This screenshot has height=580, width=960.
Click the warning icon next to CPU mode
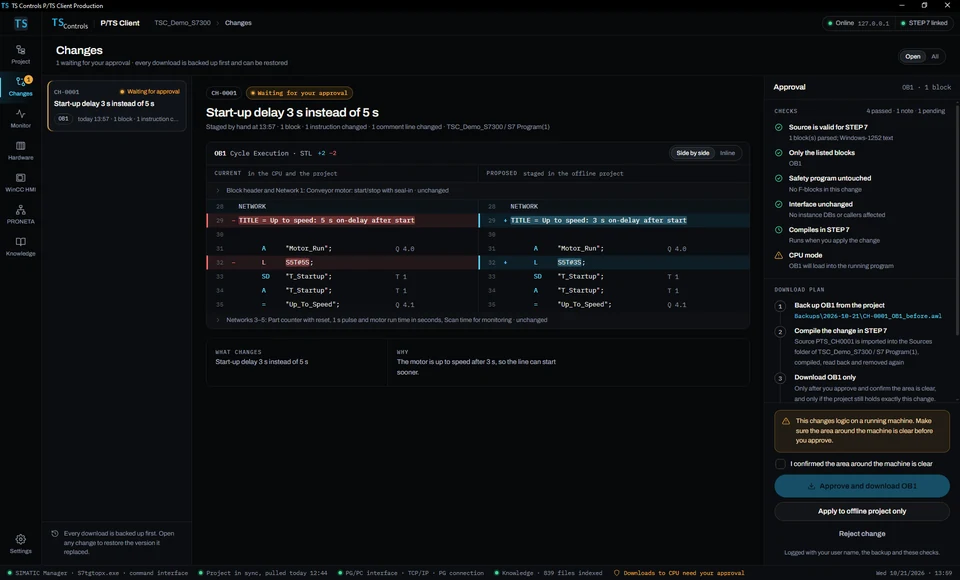coord(779,255)
